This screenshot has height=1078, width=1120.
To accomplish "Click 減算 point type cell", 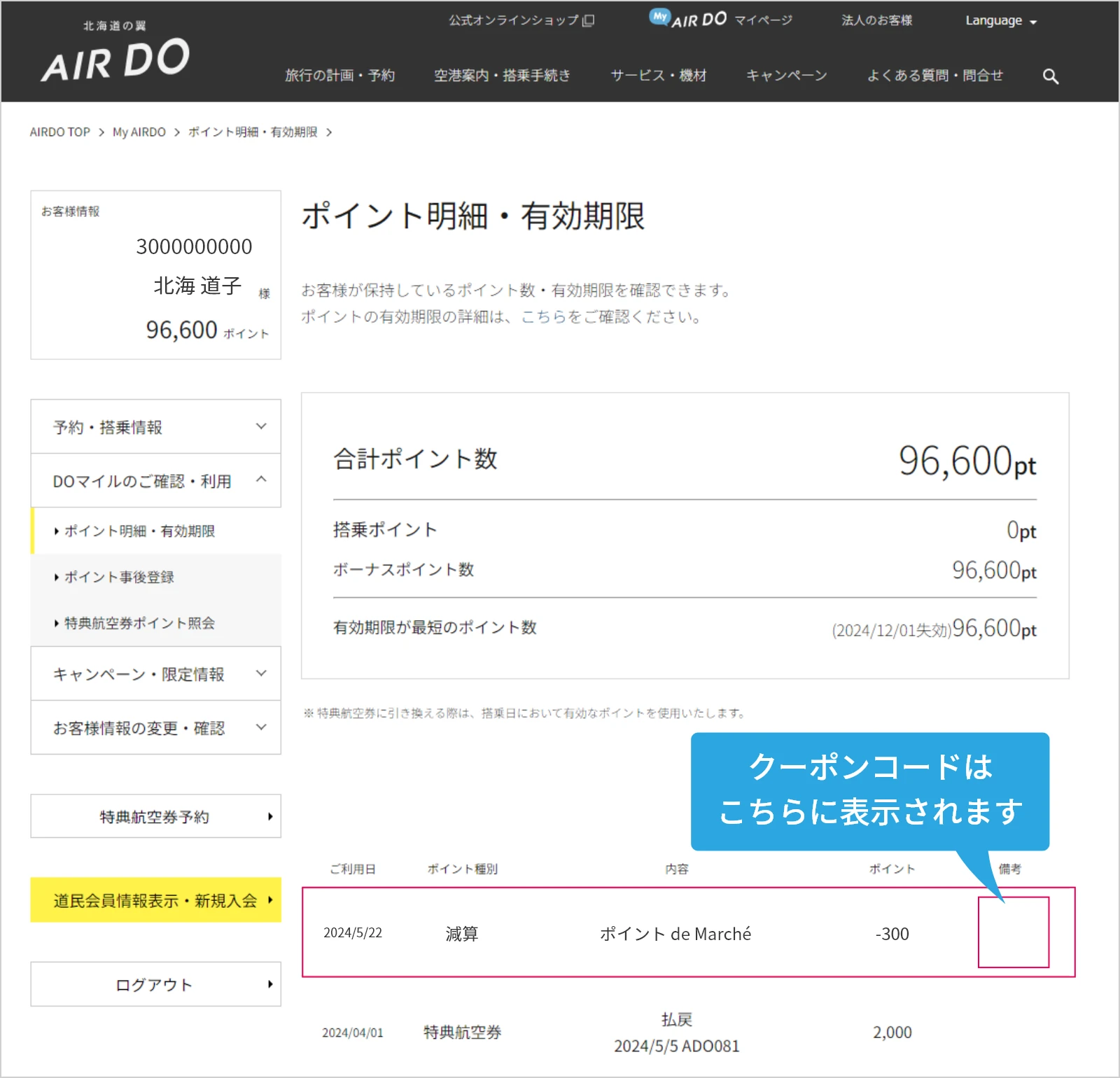I will [x=462, y=934].
